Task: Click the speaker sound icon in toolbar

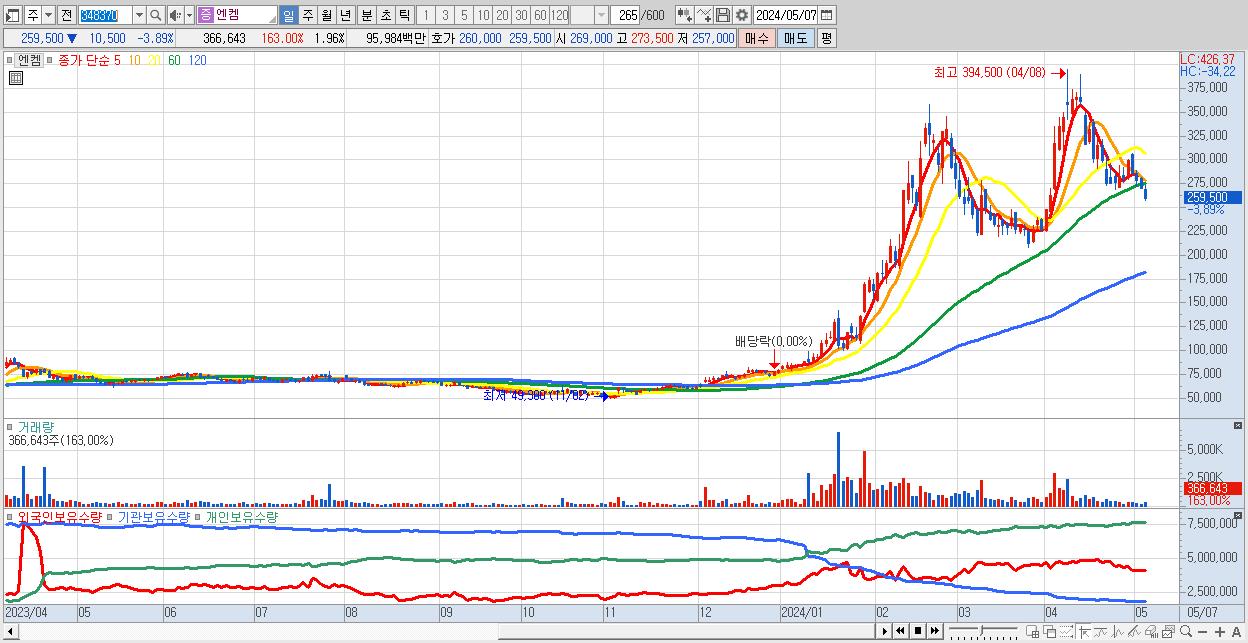Action: click(176, 15)
